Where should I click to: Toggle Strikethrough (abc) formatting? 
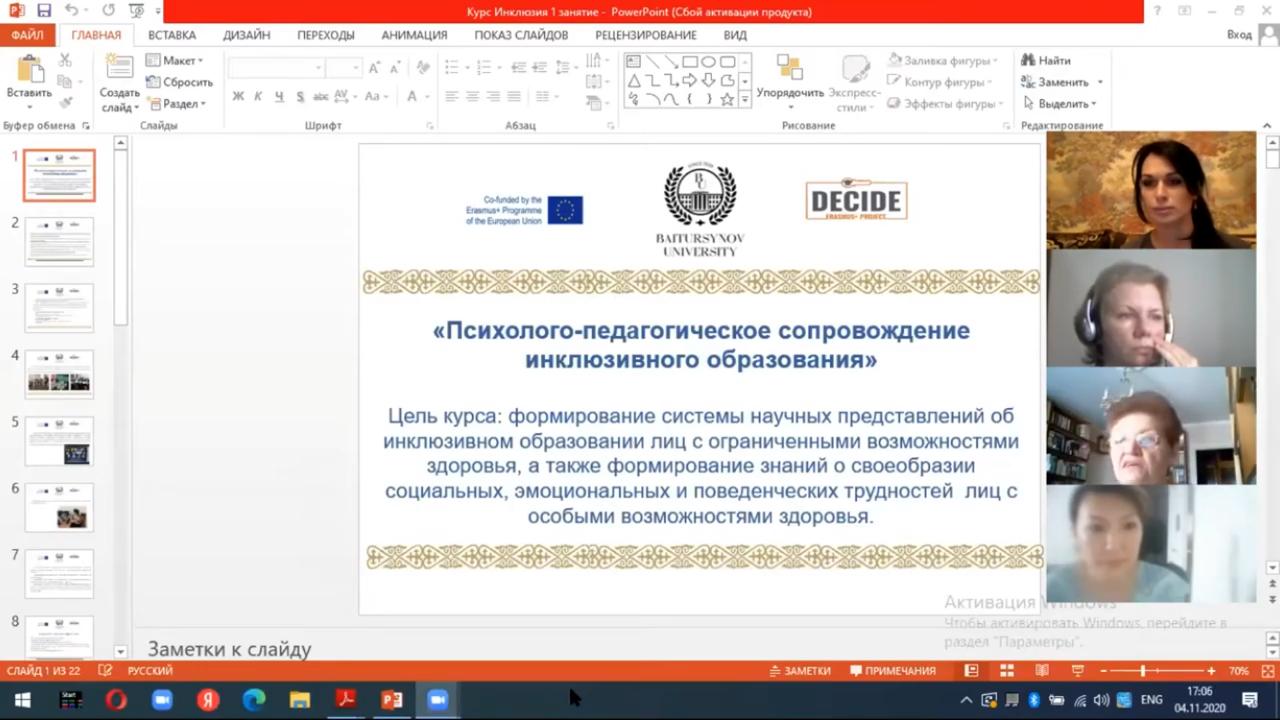coord(321,97)
